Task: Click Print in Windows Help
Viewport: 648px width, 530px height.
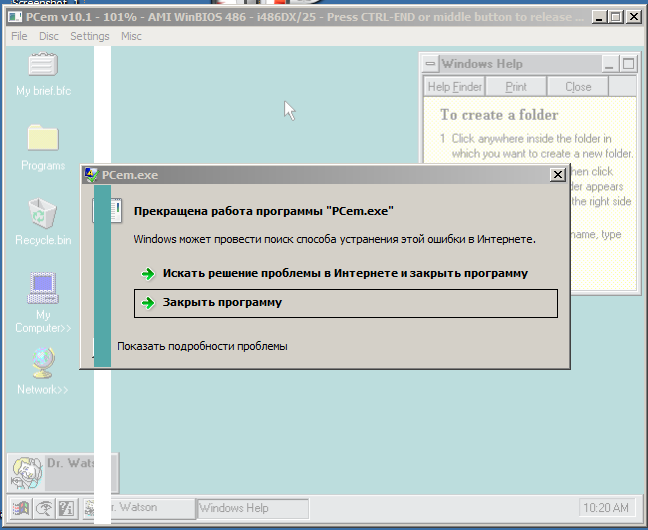Action: (516, 87)
